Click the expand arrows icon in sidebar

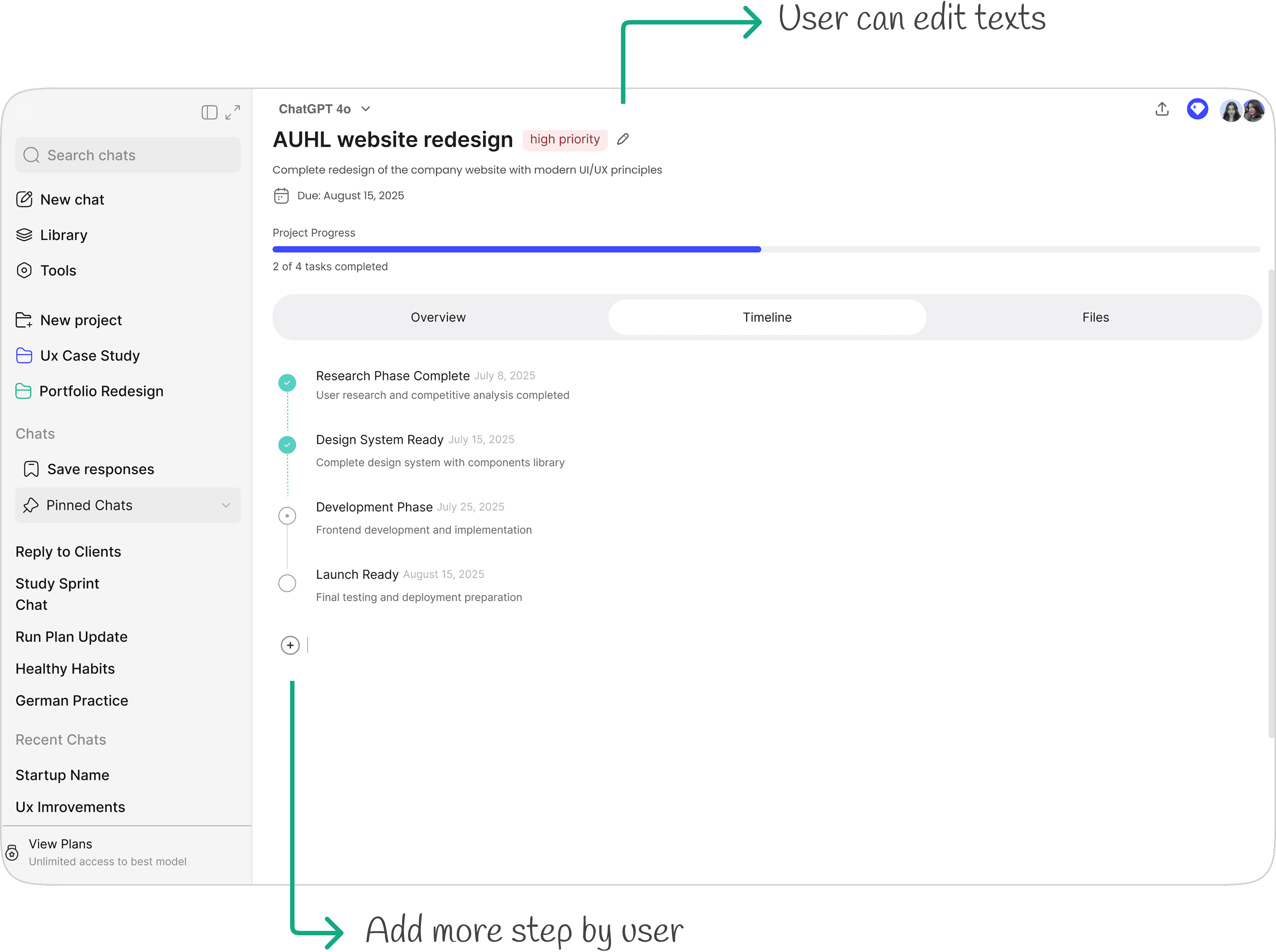[233, 112]
